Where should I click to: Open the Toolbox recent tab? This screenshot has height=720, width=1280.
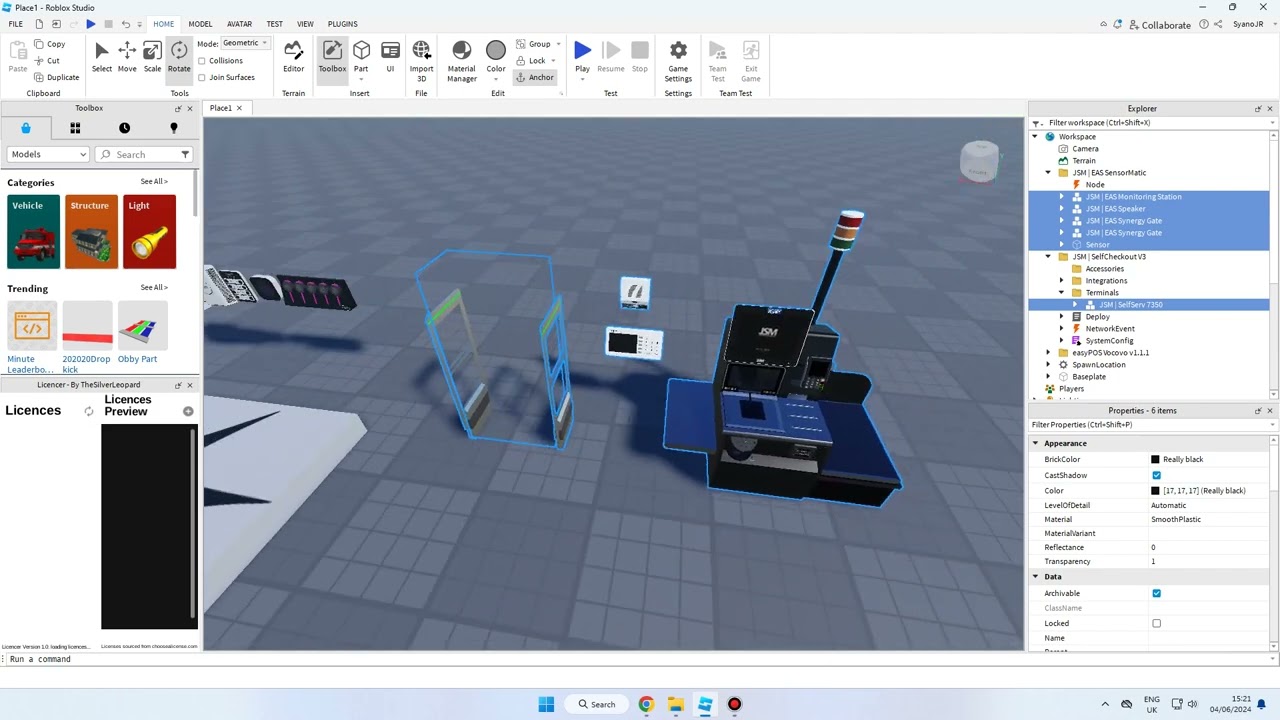click(x=124, y=128)
